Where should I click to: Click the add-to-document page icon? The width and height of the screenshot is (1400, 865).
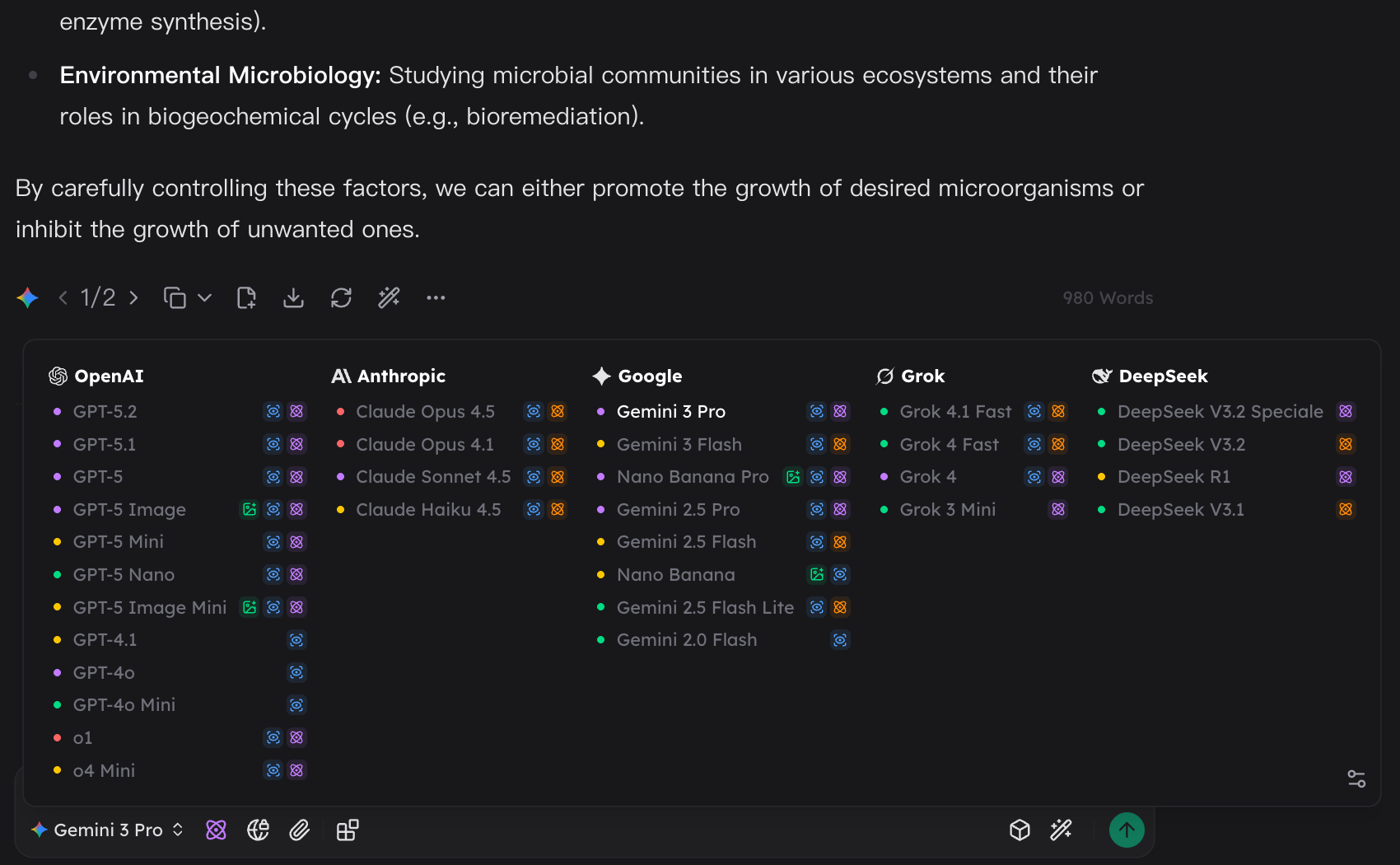246,297
